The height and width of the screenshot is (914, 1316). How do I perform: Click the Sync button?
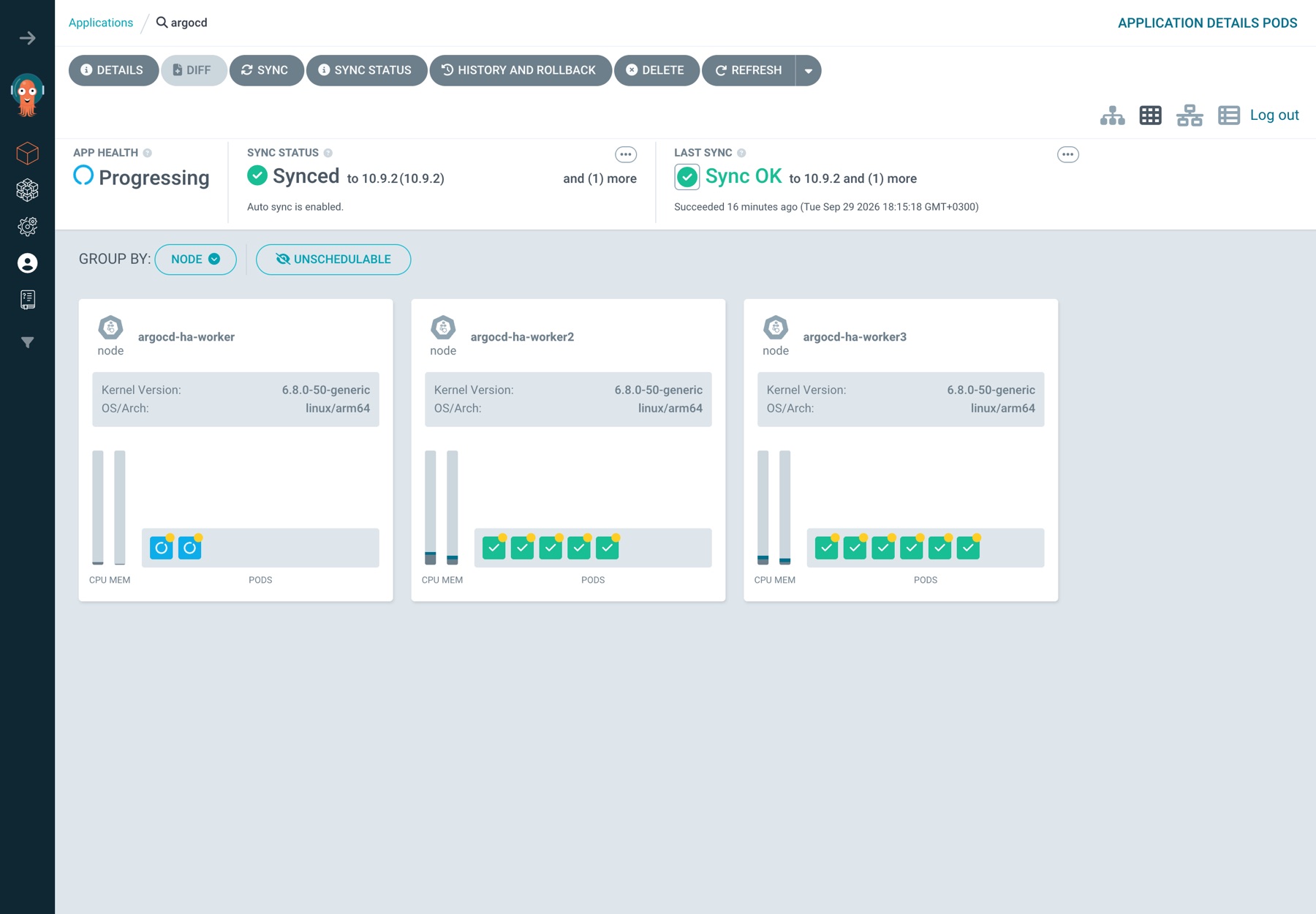(266, 71)
